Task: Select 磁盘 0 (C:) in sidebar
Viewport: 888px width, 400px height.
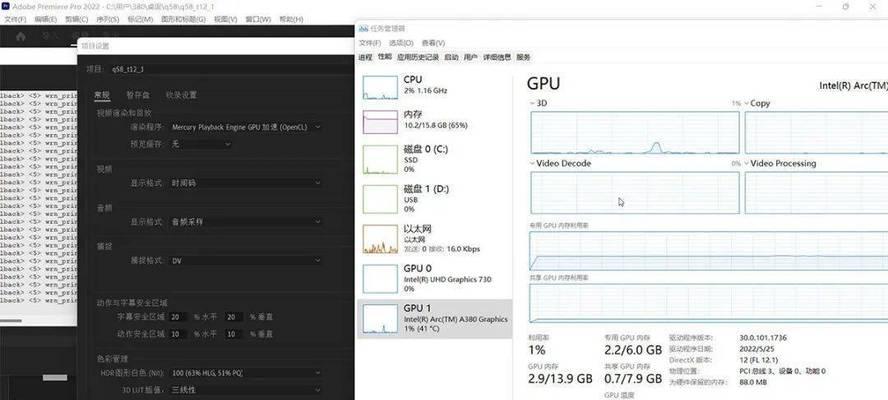Action: point(434,159)
